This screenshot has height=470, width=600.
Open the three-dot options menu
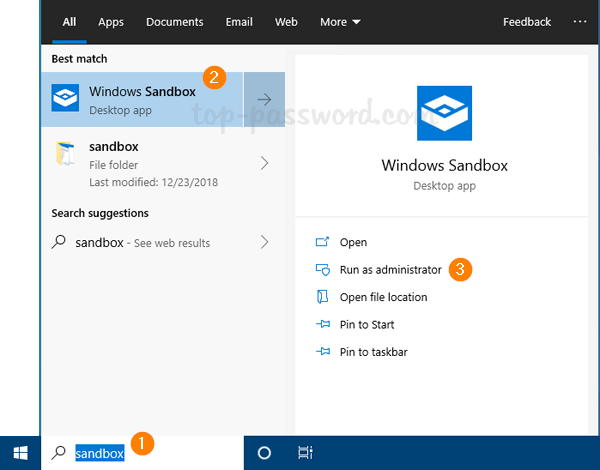580,22
